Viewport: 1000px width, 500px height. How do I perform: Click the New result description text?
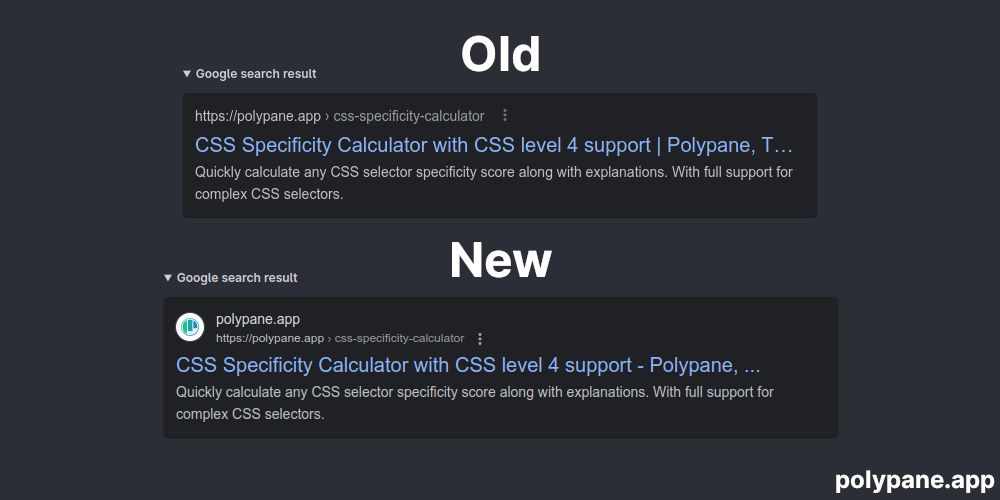pos(474,403)
